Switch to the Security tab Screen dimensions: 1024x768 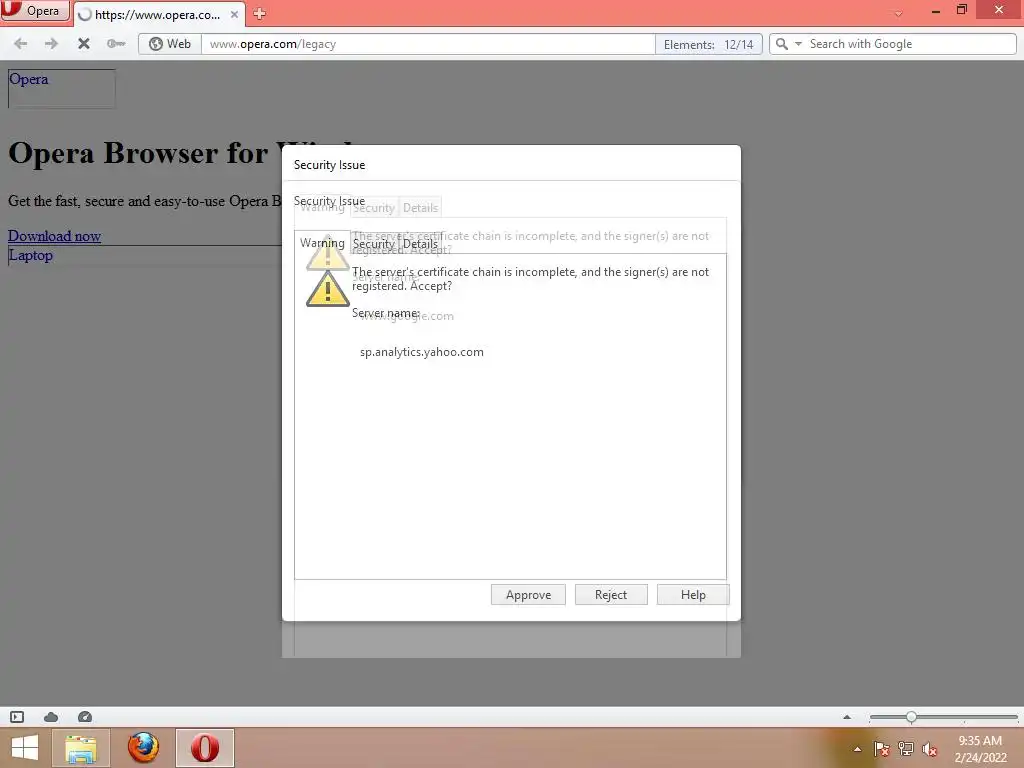pyautogui.click(x=374, y=244)
